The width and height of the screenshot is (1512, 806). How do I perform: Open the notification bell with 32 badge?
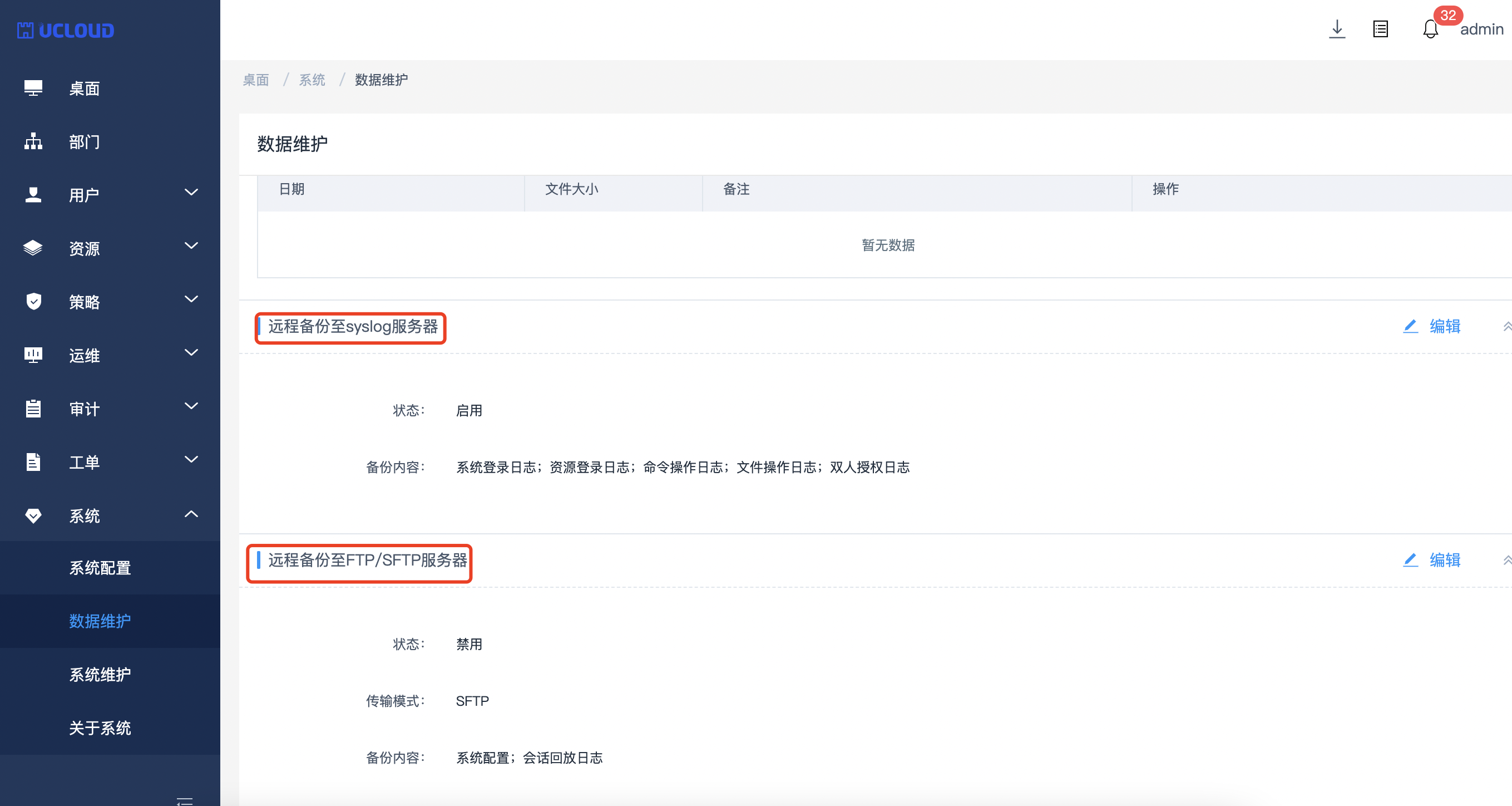click(x=1430, y=29)
